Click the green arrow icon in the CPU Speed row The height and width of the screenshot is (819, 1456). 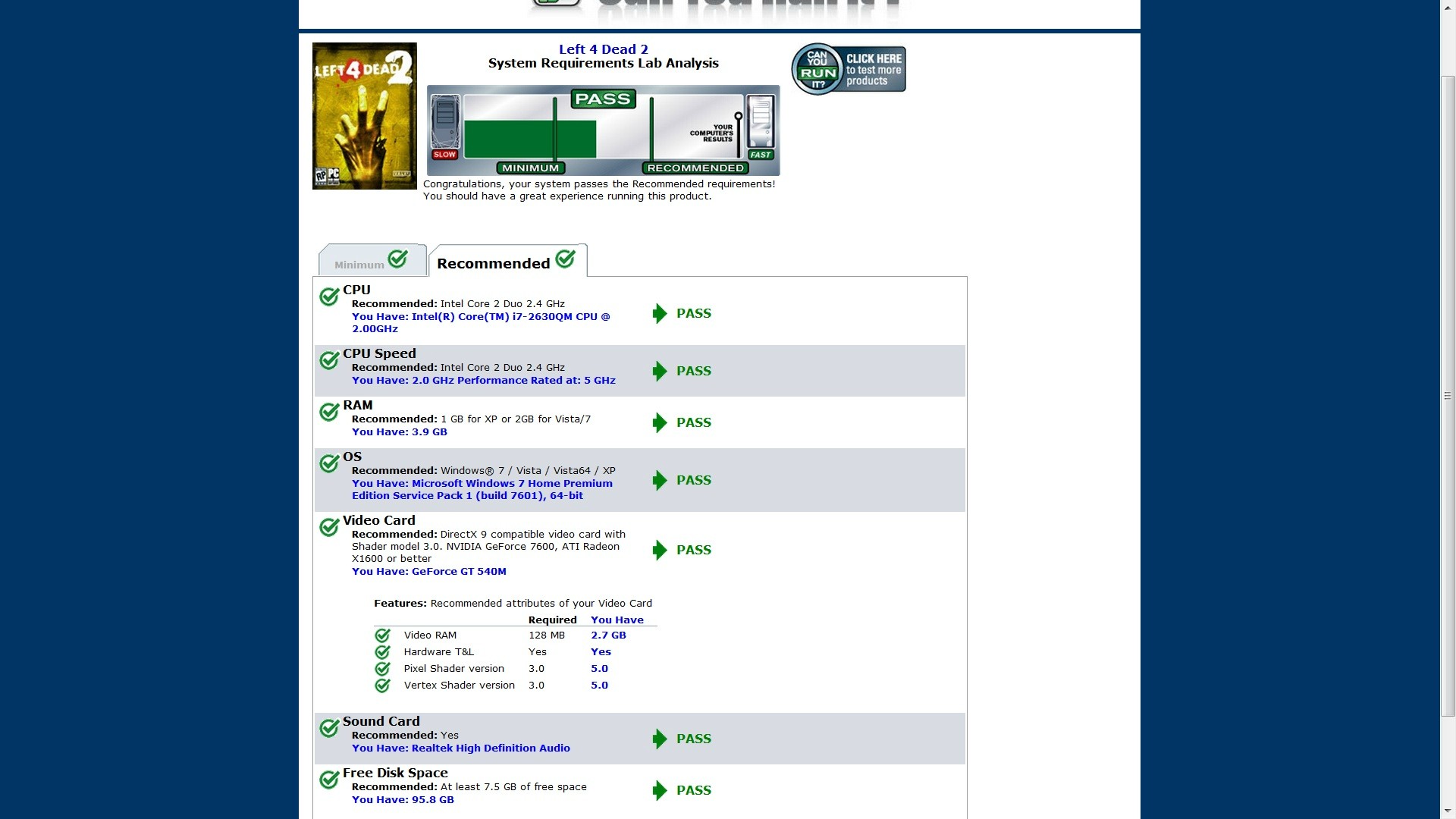pyautogui.click(x=660, y=371)
